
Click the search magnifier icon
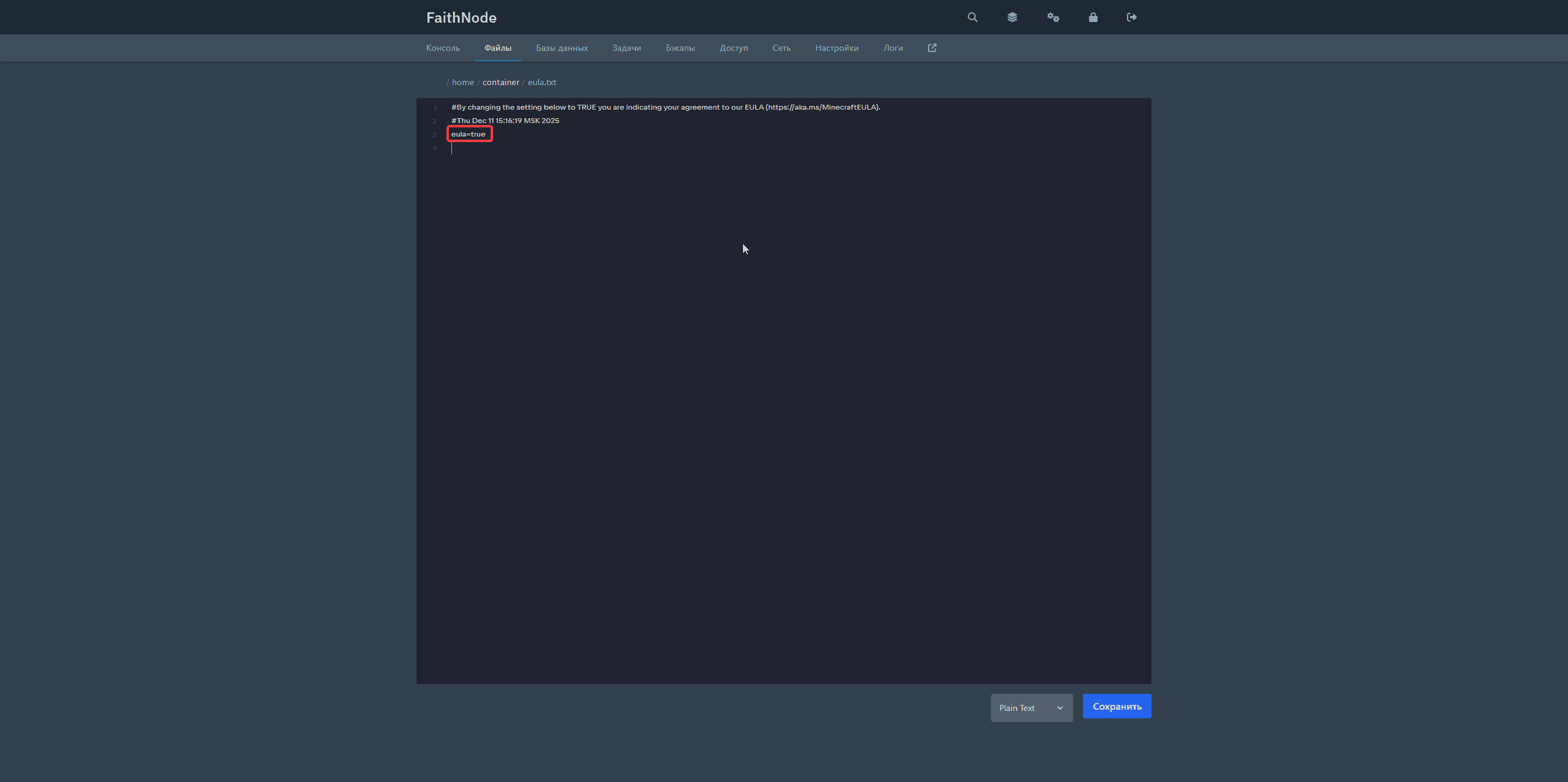pos(972,17)
